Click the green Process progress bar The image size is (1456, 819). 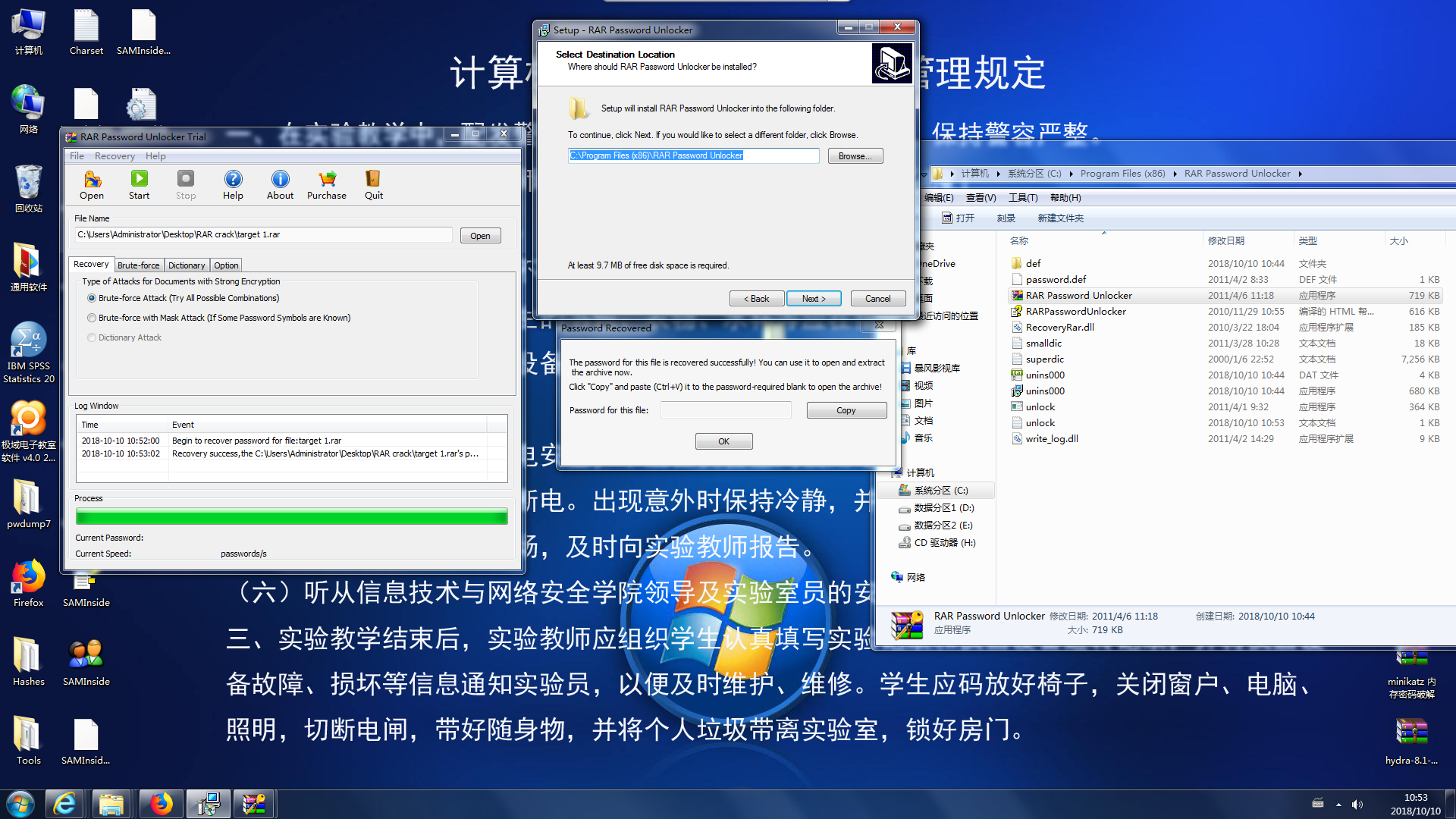292,516
